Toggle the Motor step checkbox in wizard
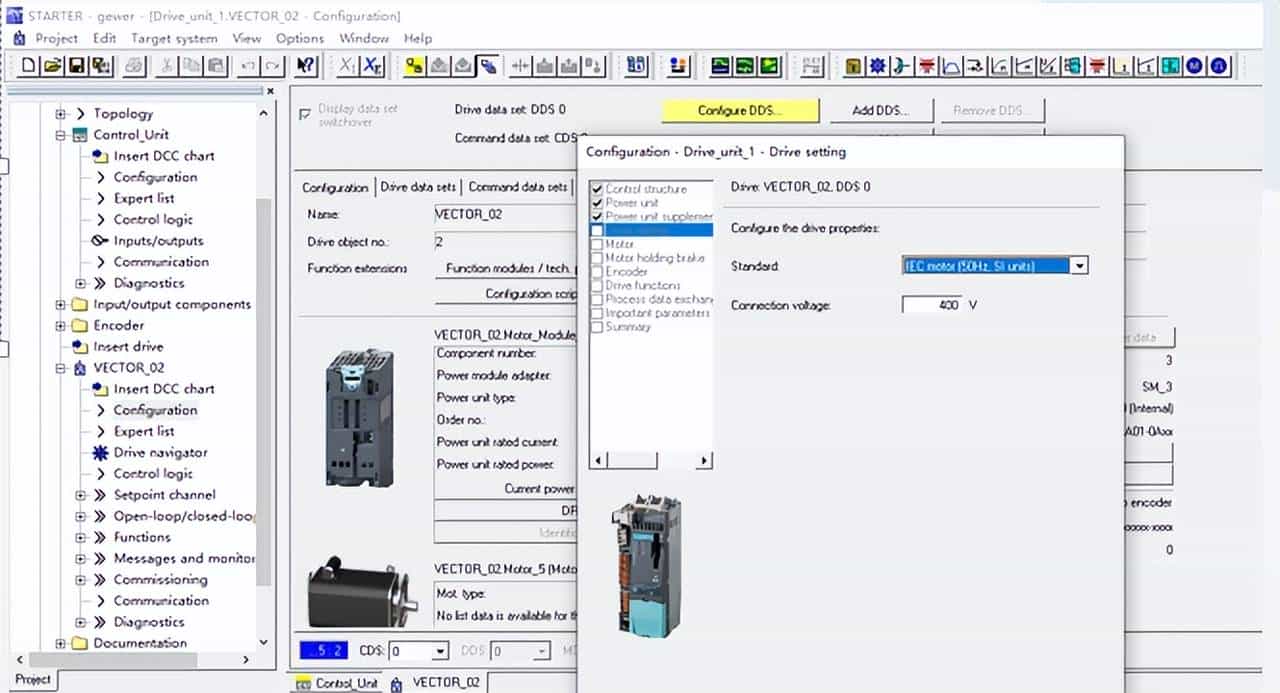 [x=597, y=244]
